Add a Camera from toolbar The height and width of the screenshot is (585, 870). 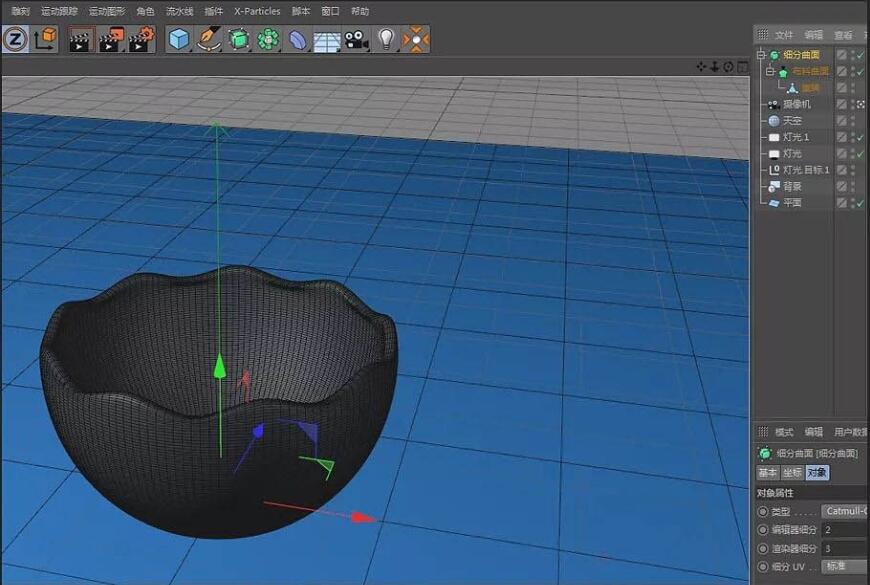coord(356,40)
